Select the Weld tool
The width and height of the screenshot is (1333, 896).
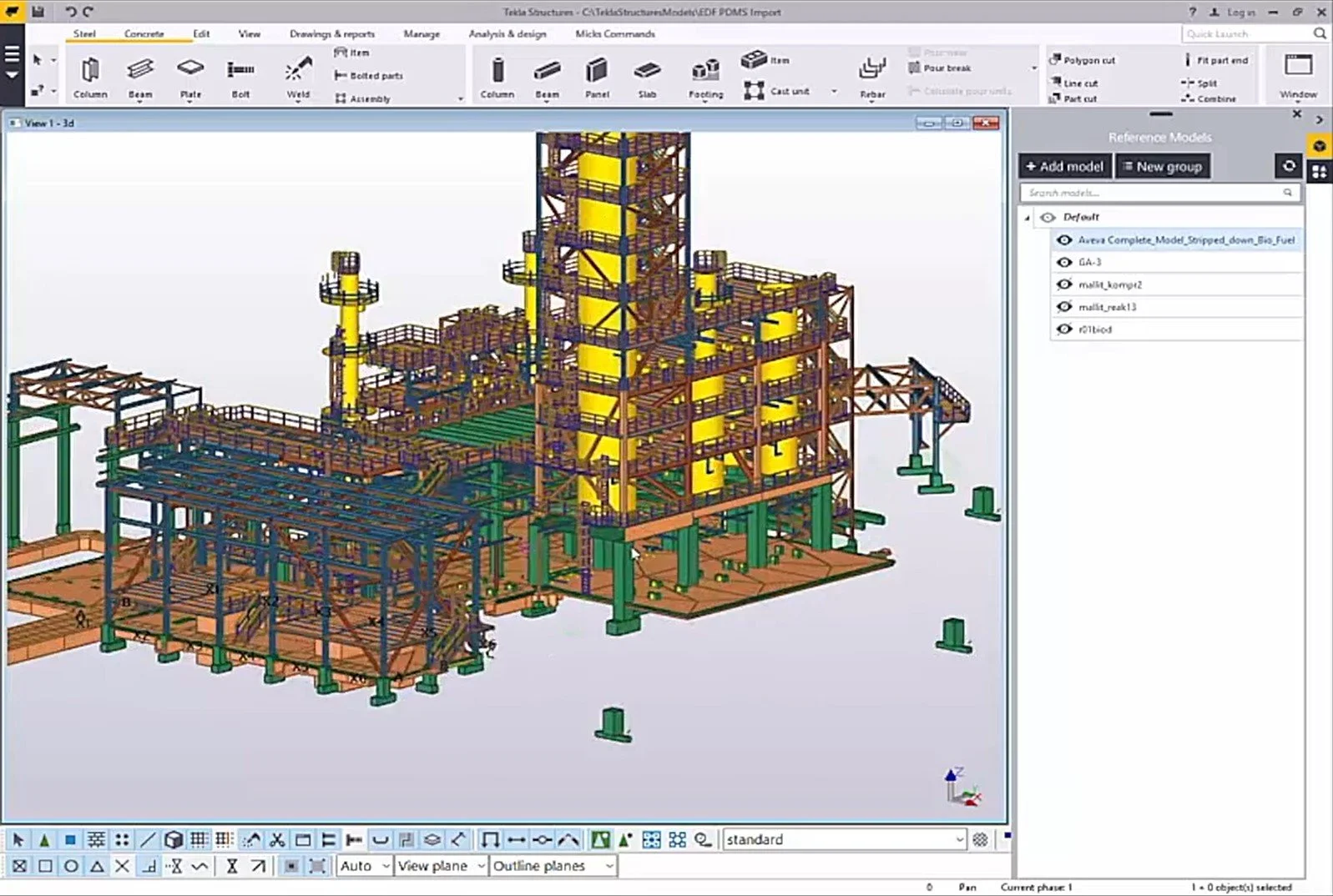(x=298, y=78)
